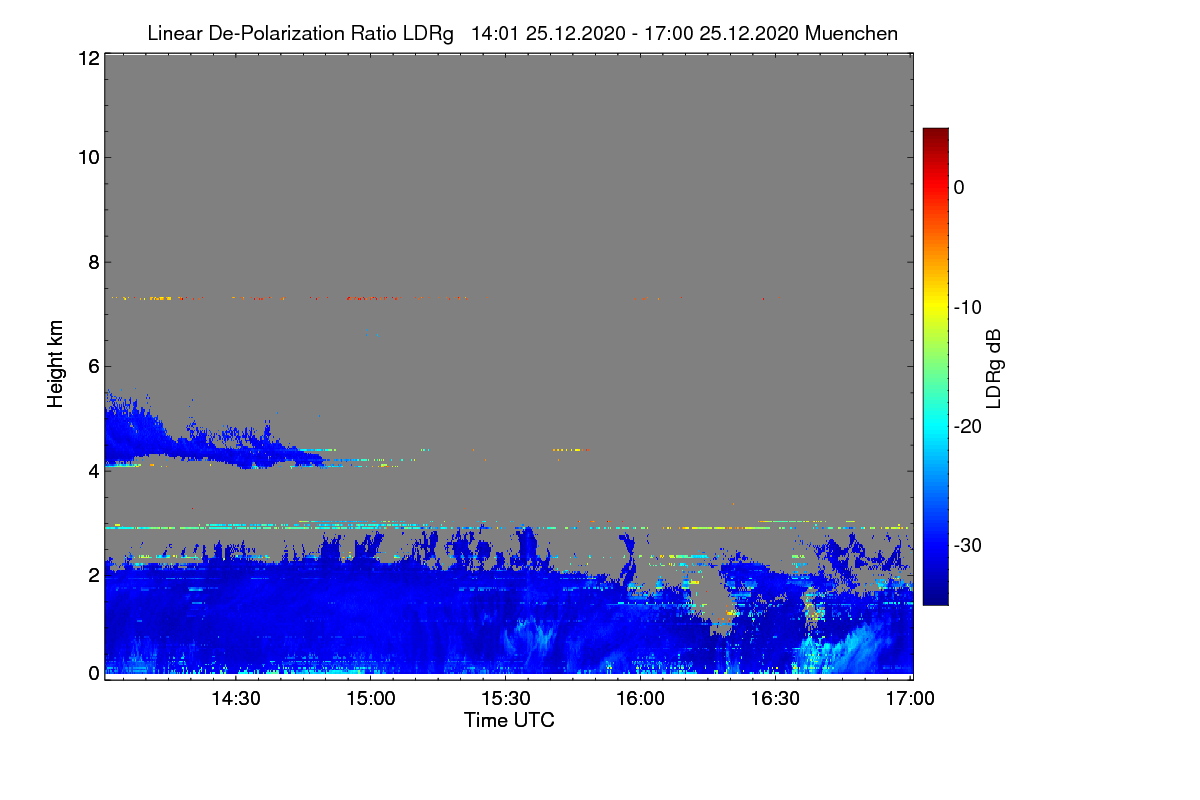This screenshot has height=800, width=1200.
Task: Click the '2' height tick label
Action: (x=93, y=575)
